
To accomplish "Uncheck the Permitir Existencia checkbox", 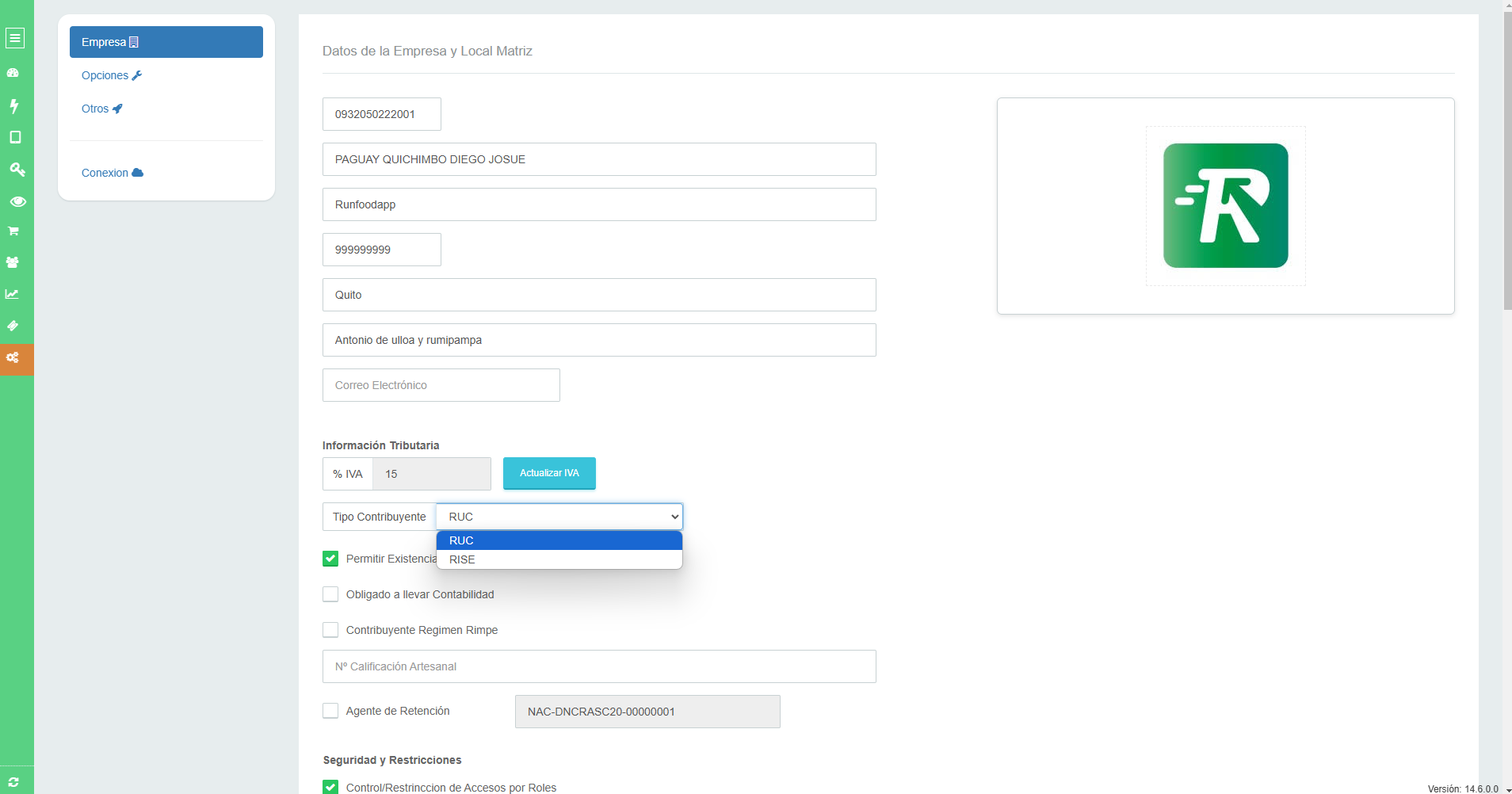I will (x=330, y=559).
